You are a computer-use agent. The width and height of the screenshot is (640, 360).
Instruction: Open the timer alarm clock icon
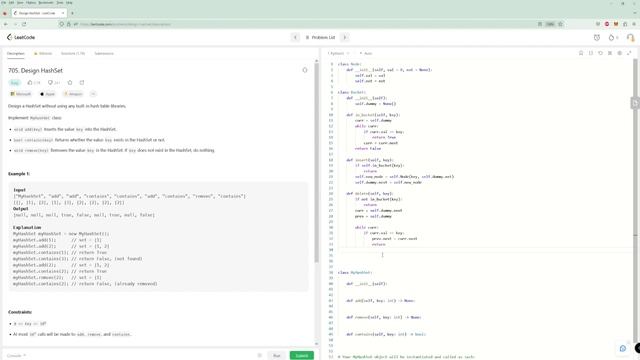(x=597, y=38)
